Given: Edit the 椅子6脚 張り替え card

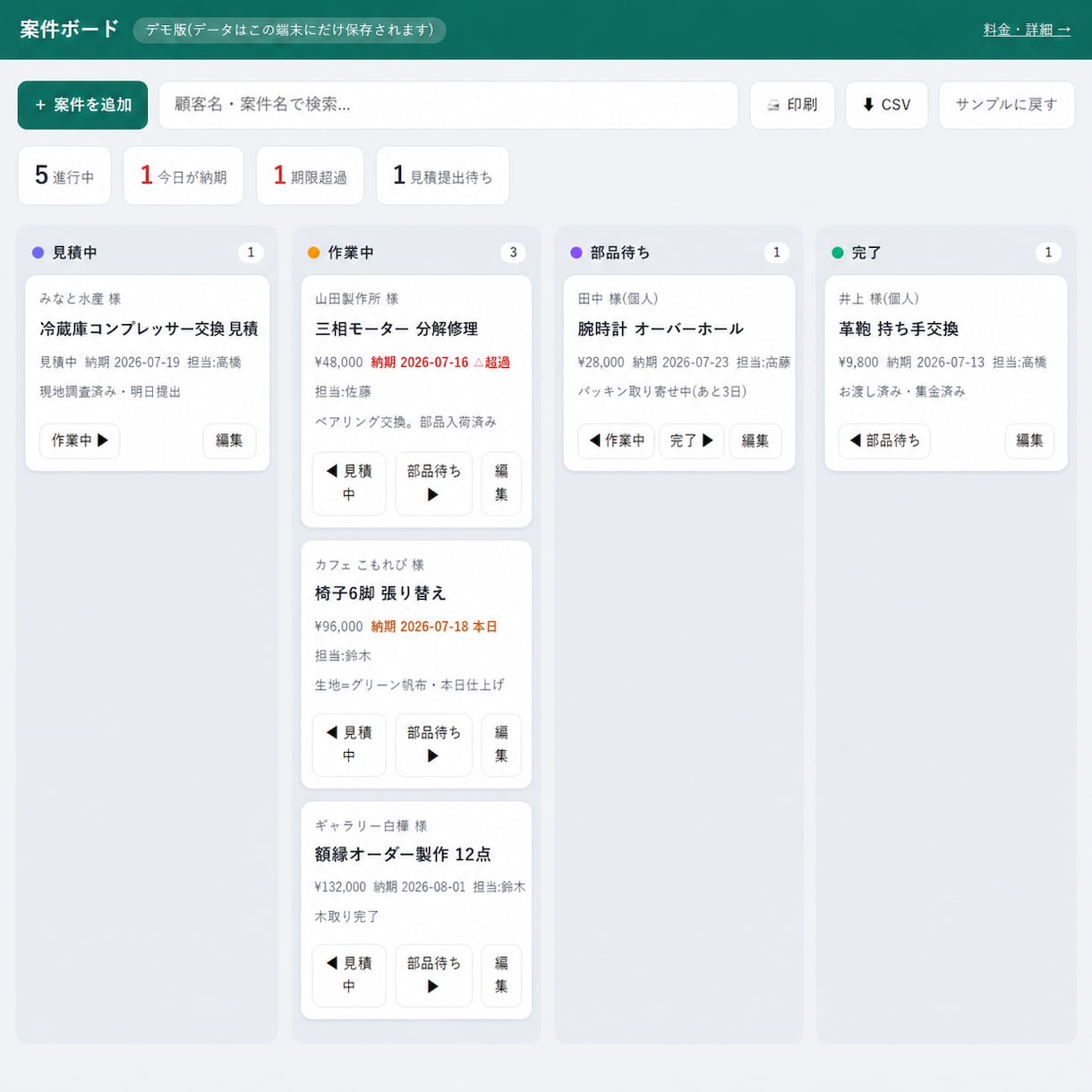Looking at the screenshot, I should coord(501,744).
